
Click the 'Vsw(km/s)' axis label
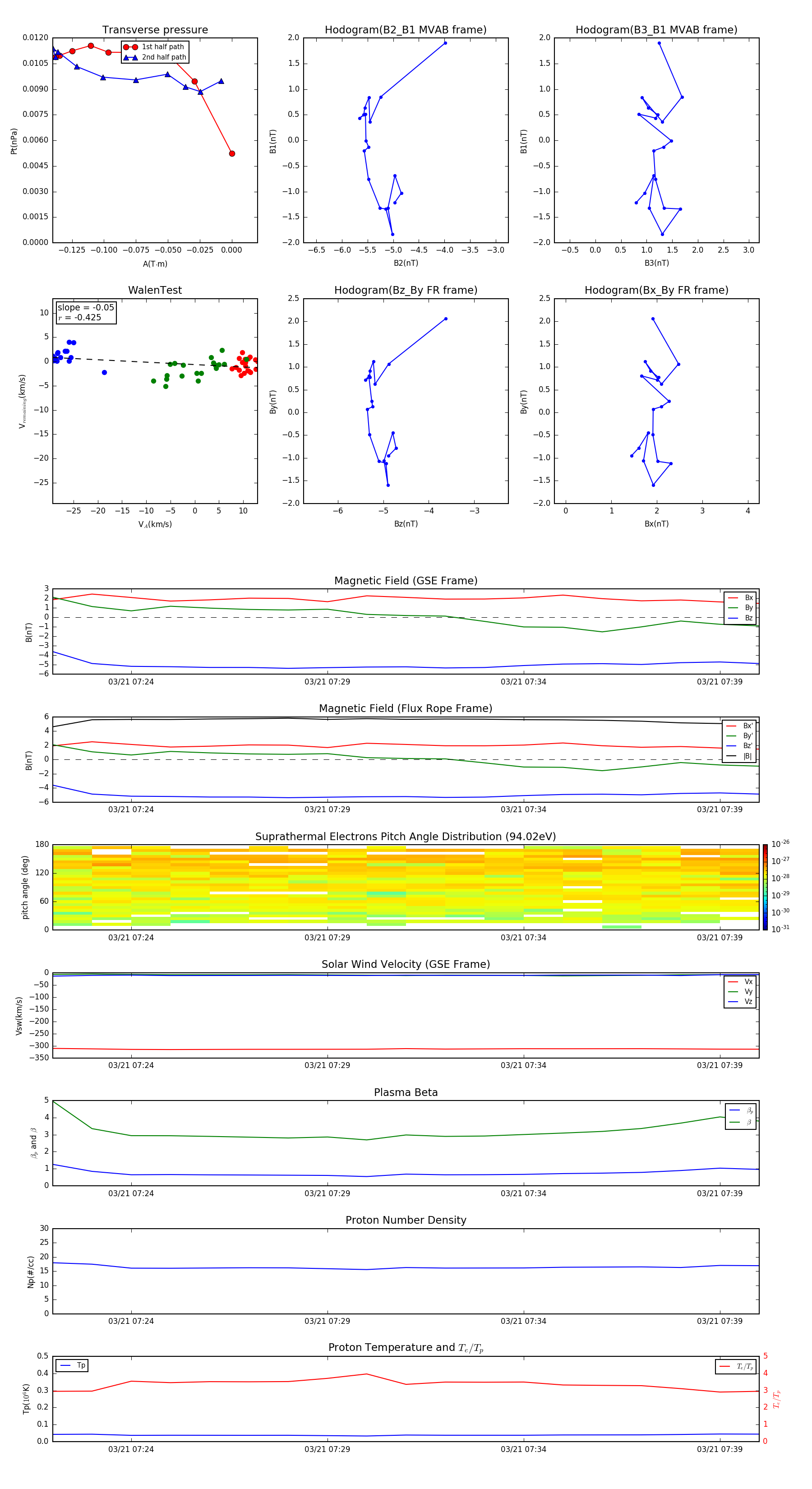point(19,1016)
